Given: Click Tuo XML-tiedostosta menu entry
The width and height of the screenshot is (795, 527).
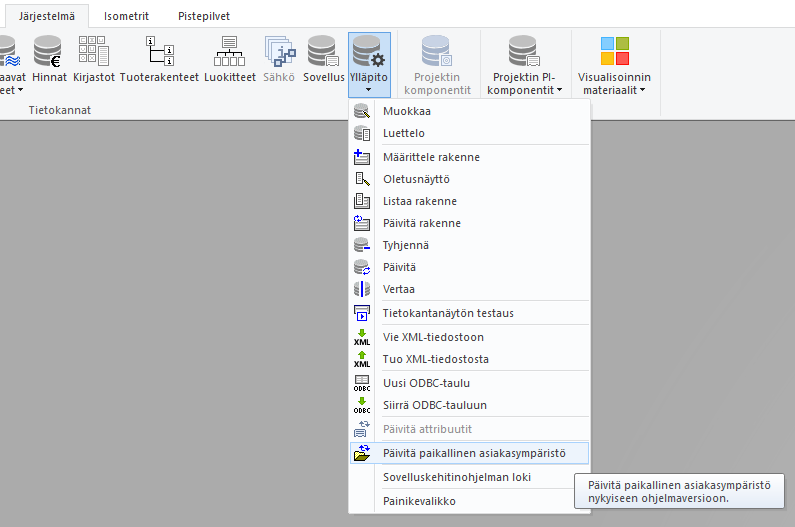Looking at the screenshot, I should [436, 359].
